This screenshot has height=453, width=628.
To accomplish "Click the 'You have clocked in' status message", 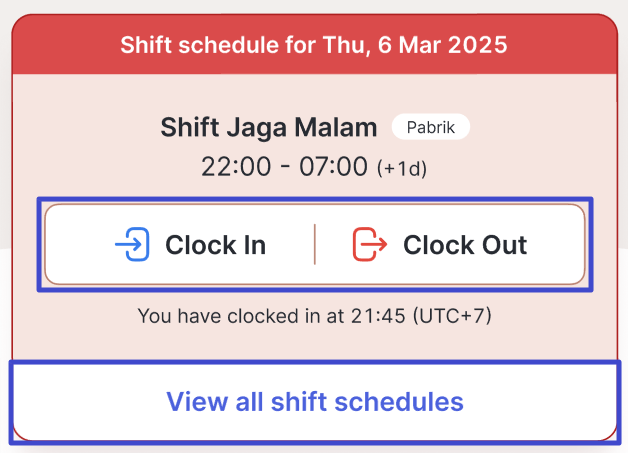I will tap(314, 317).
